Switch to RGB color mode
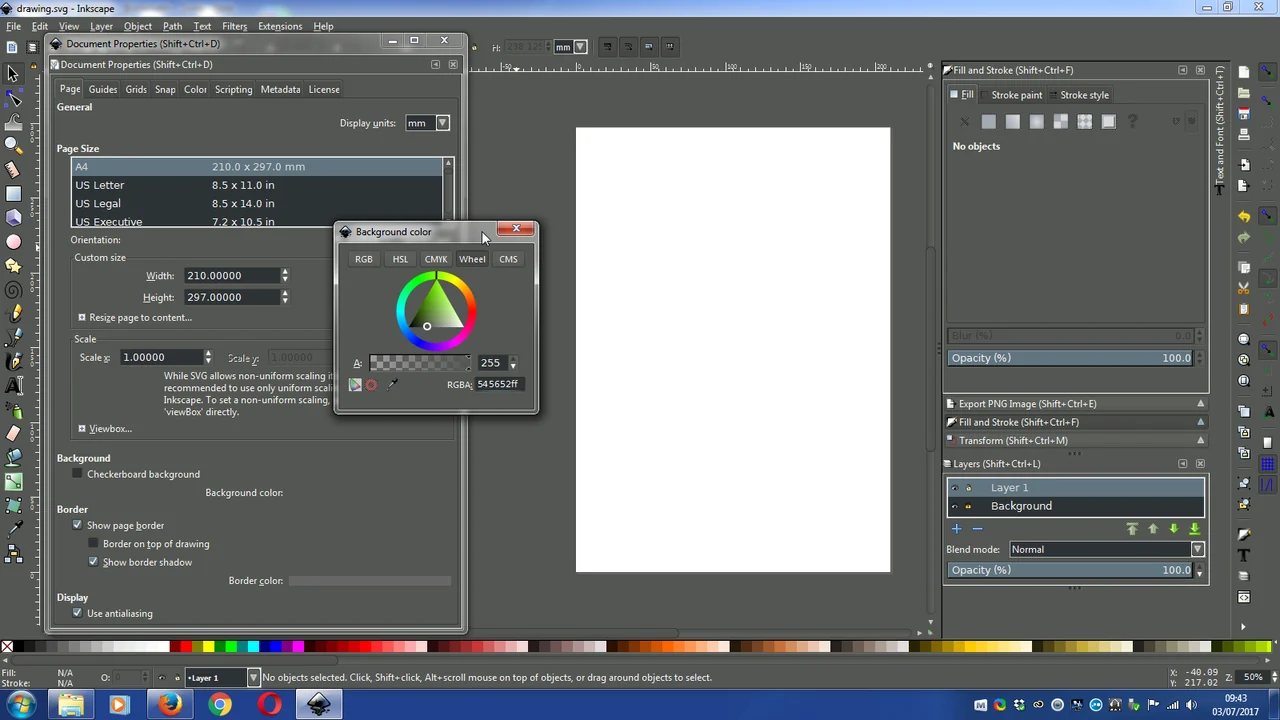This screenshot has height=720, width=1280. pyautogui.click(x=364, y=259)
